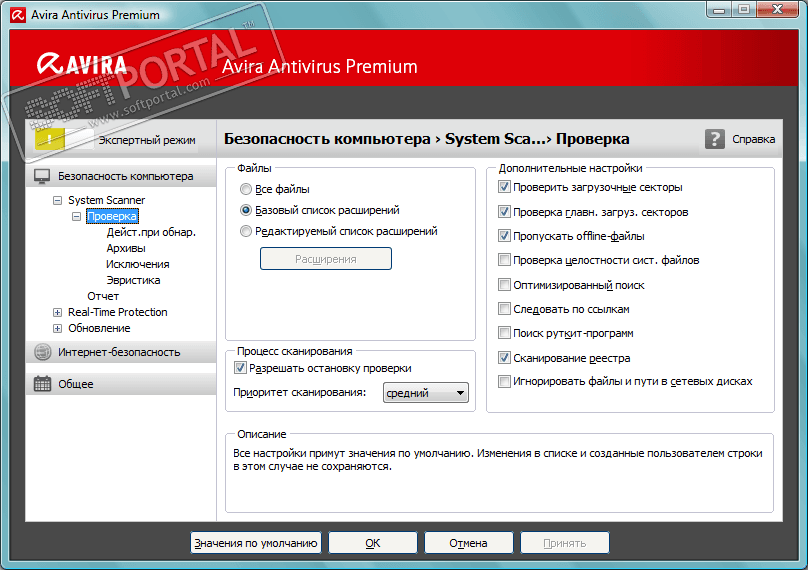Click the Отмена button
Image resolution: width=808 pixels, height=570 pixels.
click(x=468, y=543)
